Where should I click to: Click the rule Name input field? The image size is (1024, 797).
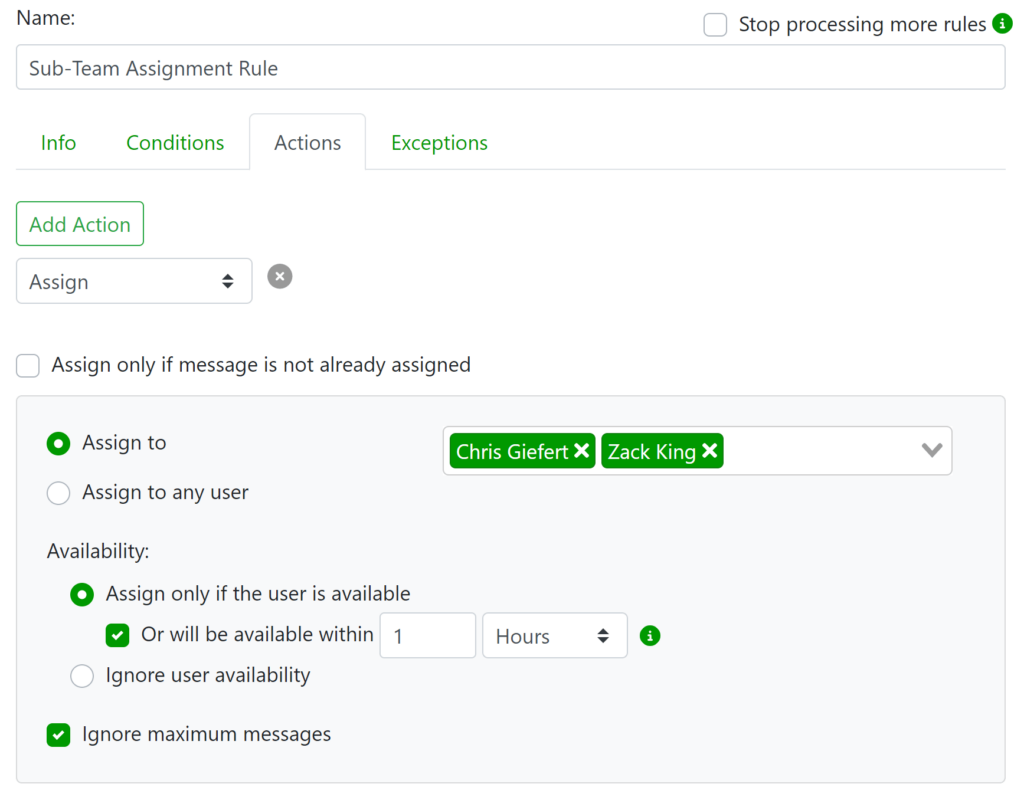tap(511, 67)
